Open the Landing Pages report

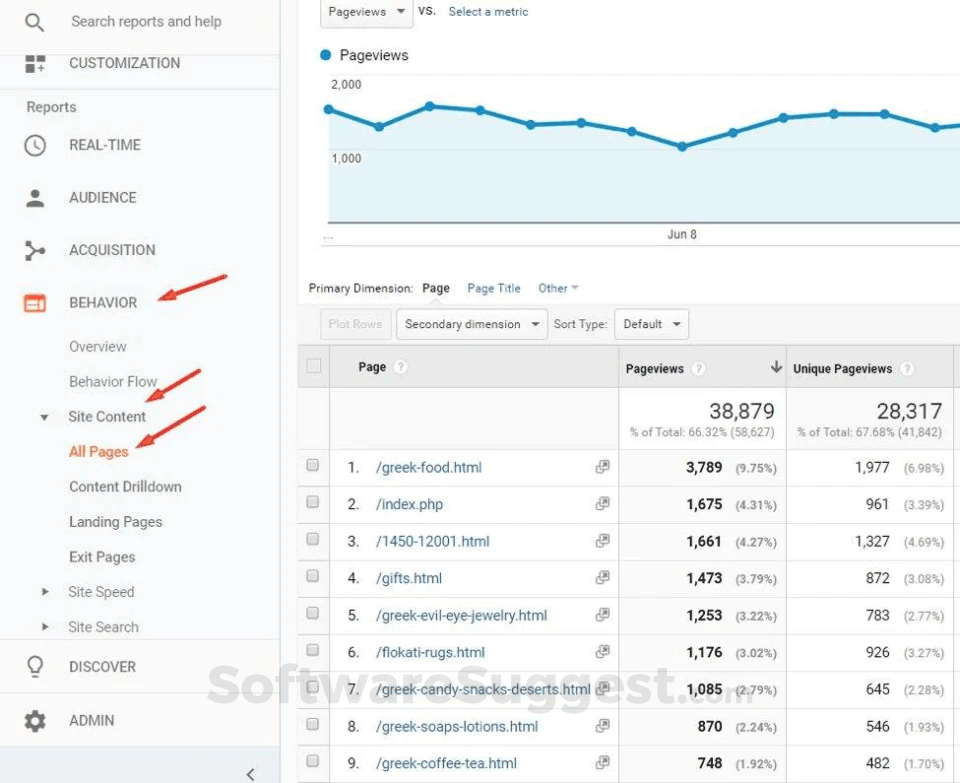tap(115, 522)
